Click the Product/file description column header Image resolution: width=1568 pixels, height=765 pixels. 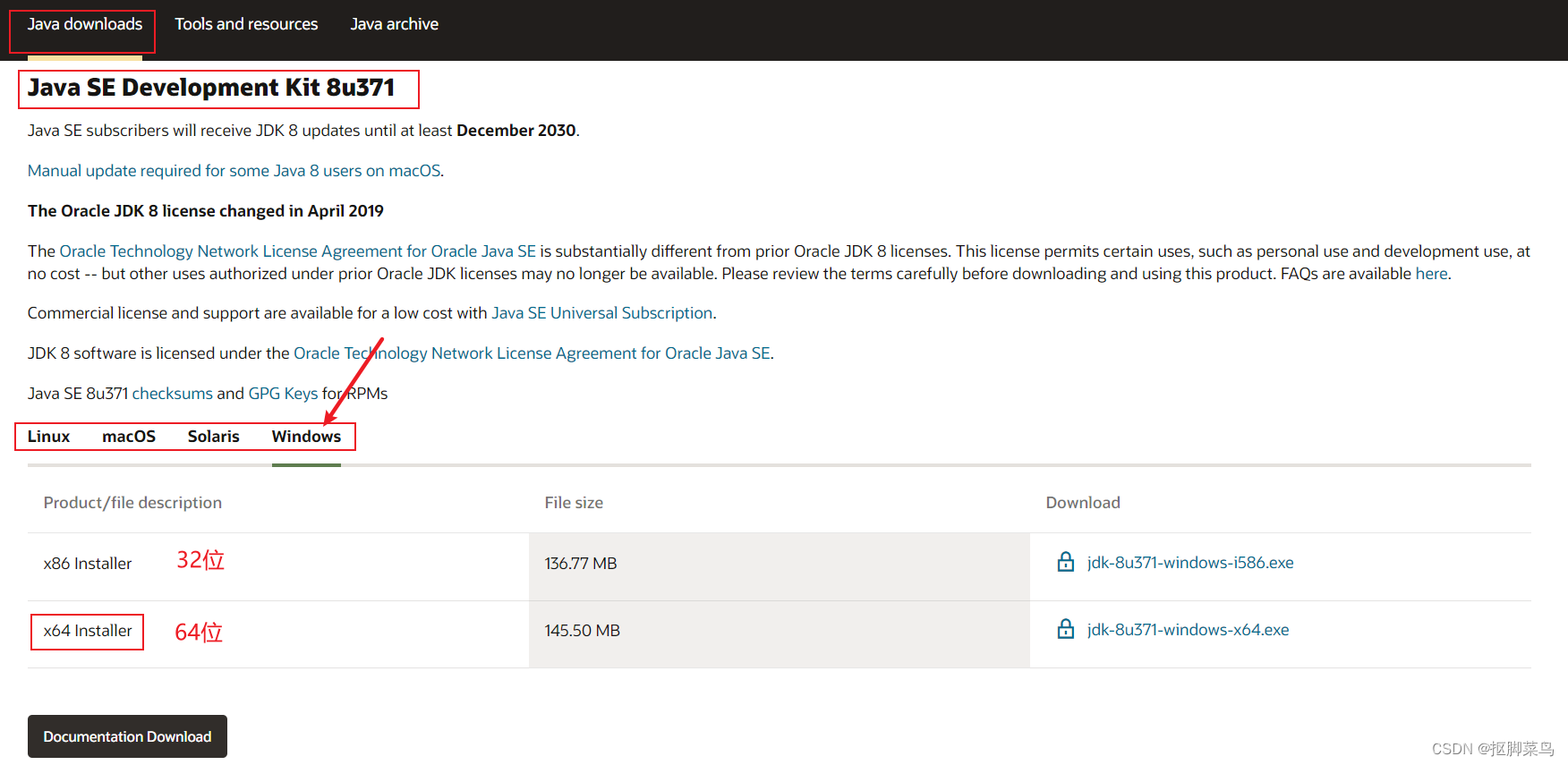click(x=132, y=503)
